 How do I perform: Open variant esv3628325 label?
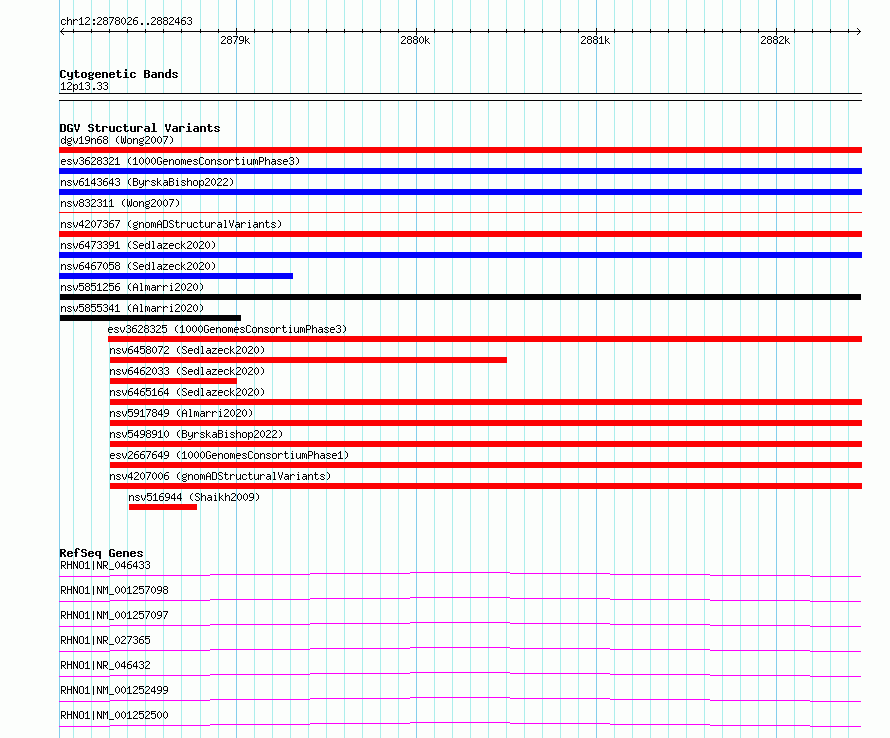tap(227, 329)
